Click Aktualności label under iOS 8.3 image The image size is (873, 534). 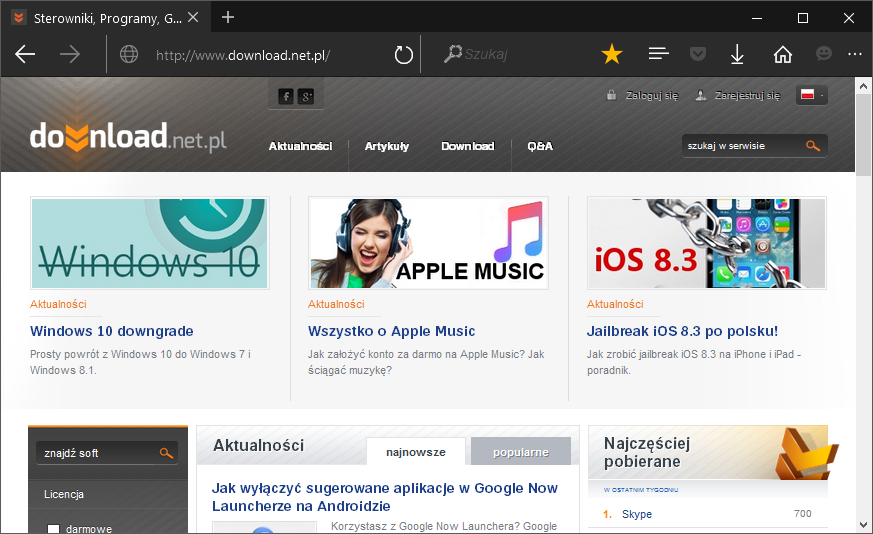[x=615, y=304]
